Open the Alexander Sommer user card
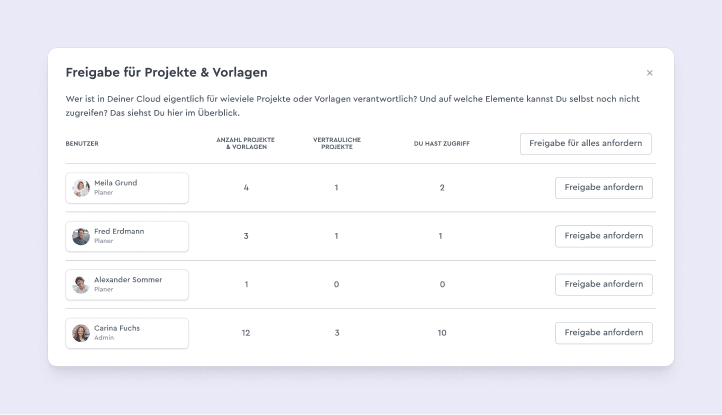Screen dimensions: 722x415 click(x=127, y=285)
